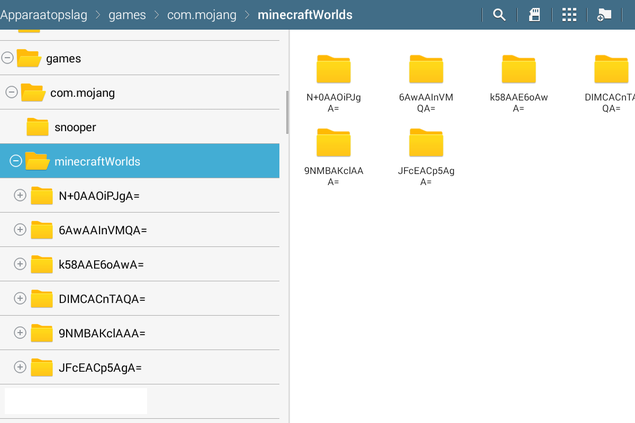Viewport: 635px width, 423px height.
Task: Select the snooper row label in the tree
Action: [x=75, y=127]
